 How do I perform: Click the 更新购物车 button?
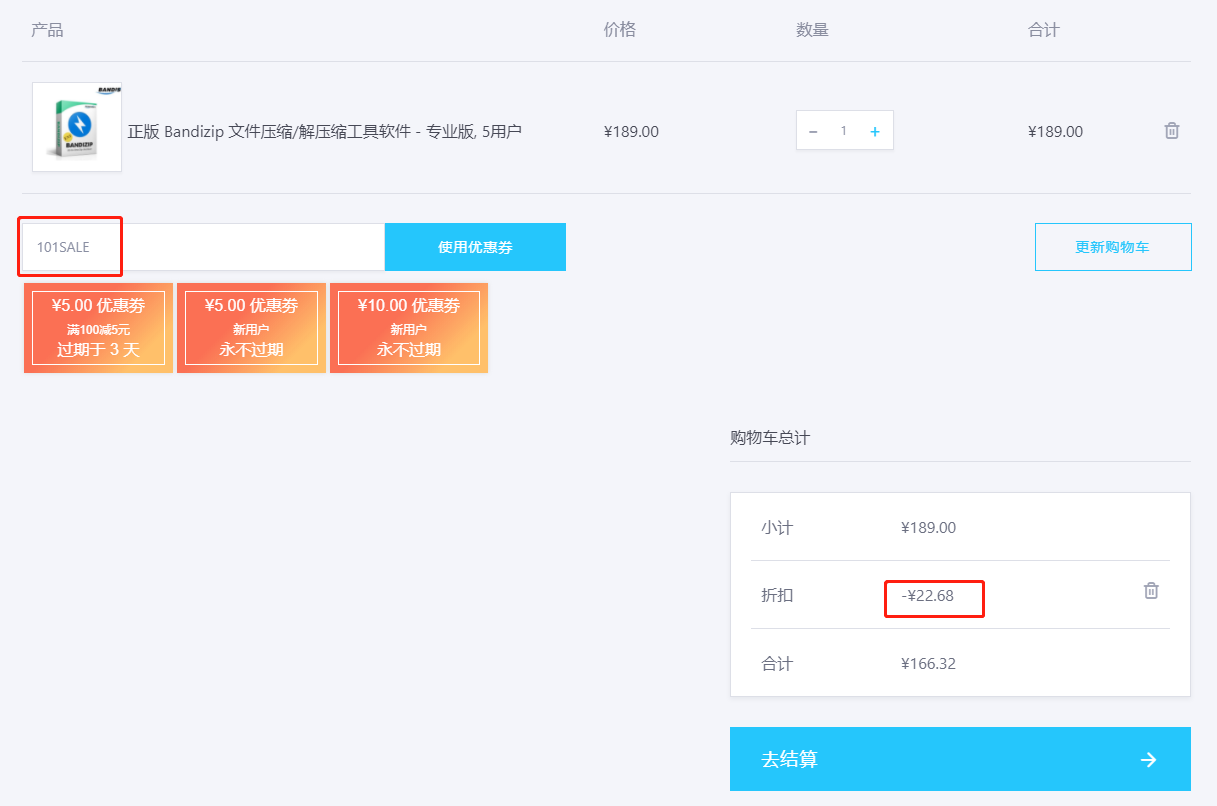coord(1113,247)
